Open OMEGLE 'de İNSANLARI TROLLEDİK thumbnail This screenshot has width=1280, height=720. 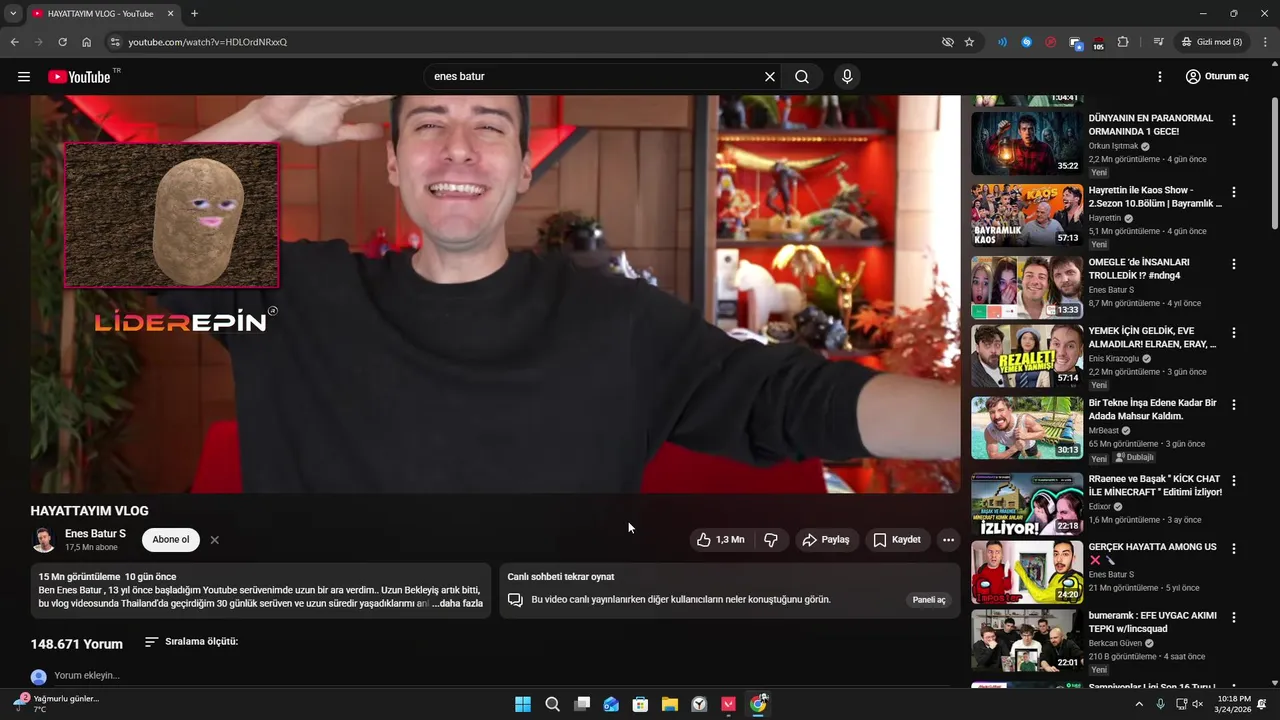pyautogui.click(x=1027, y=287)
